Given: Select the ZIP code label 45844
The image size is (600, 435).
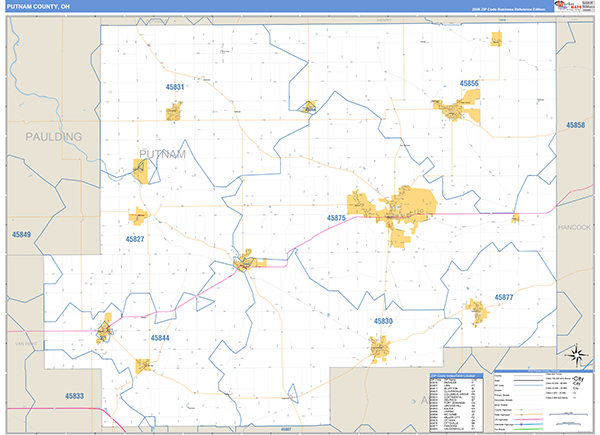Looking at the screenshot, I should [160, 338].
